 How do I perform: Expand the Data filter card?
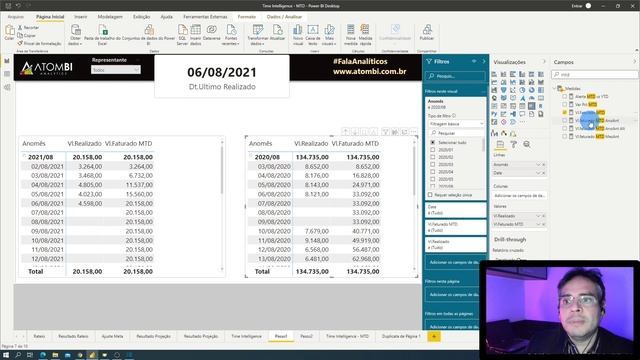pyautogui.click(x=456, y=210)
